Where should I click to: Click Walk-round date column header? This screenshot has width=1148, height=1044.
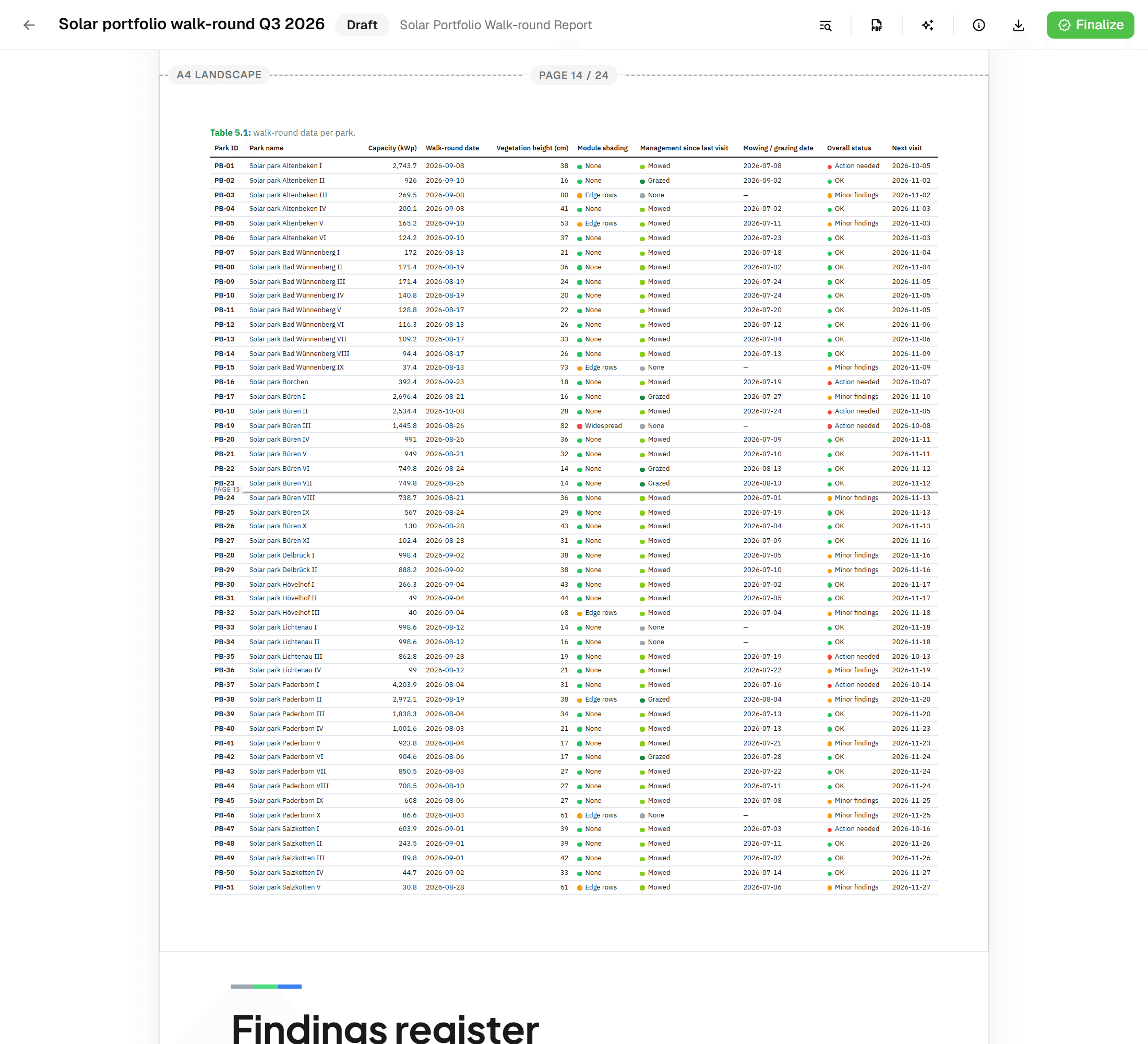(452, 148)
